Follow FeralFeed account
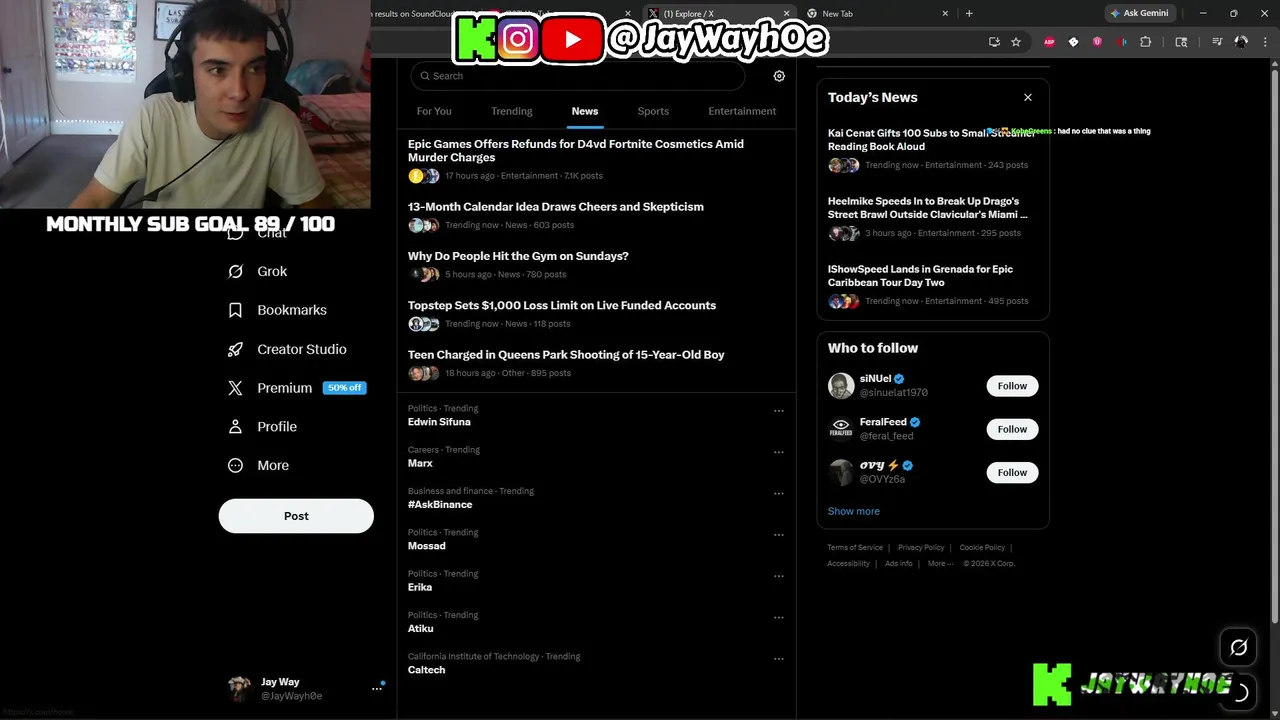The image size is (1280, 720). coord(1012,429)
